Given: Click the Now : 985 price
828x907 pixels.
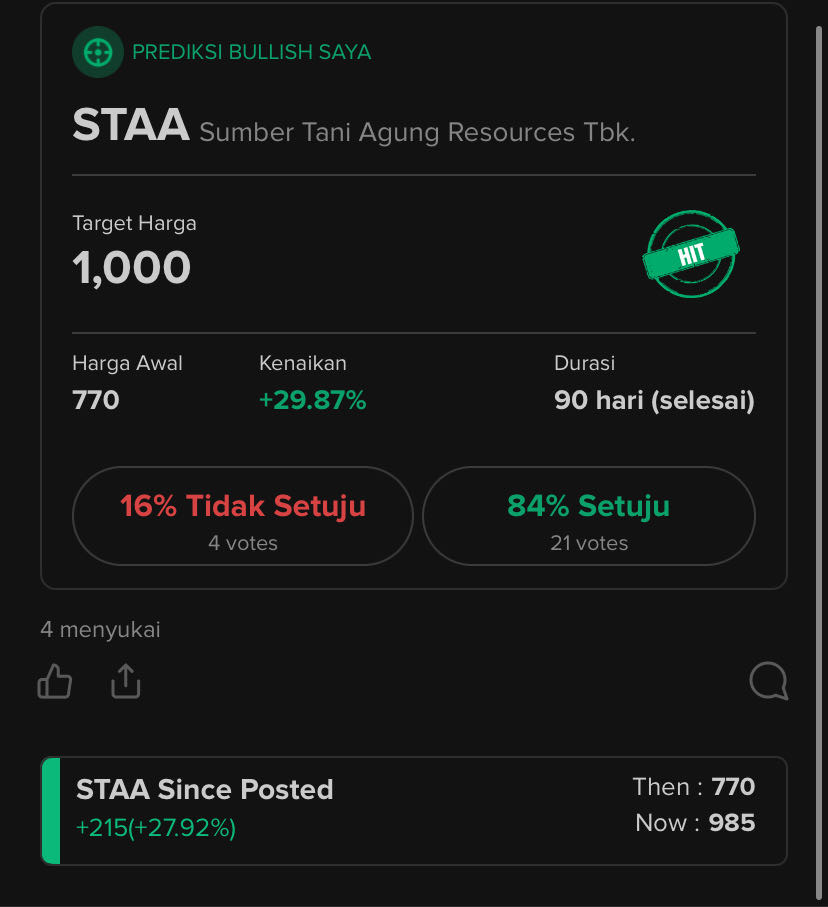Looking at the screenshot, I should pos(695,823).
